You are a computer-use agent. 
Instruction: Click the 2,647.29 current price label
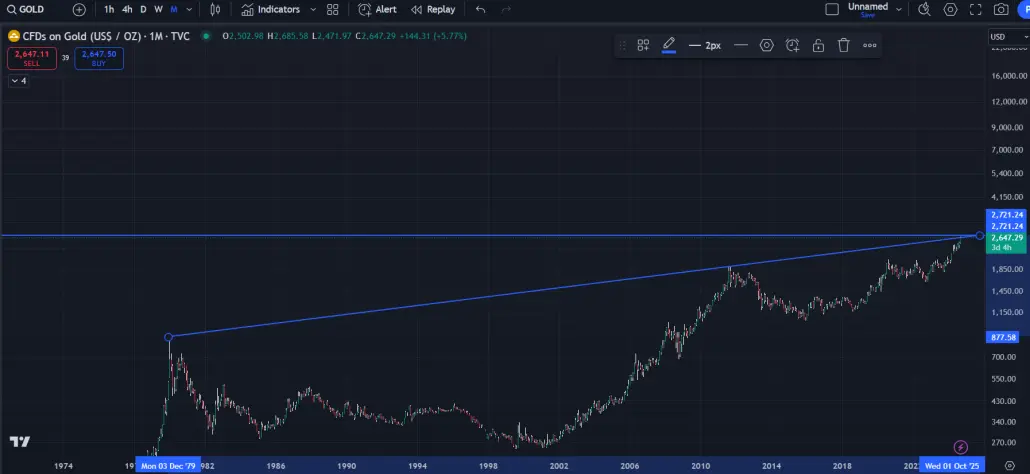(x=1007, y=238)
